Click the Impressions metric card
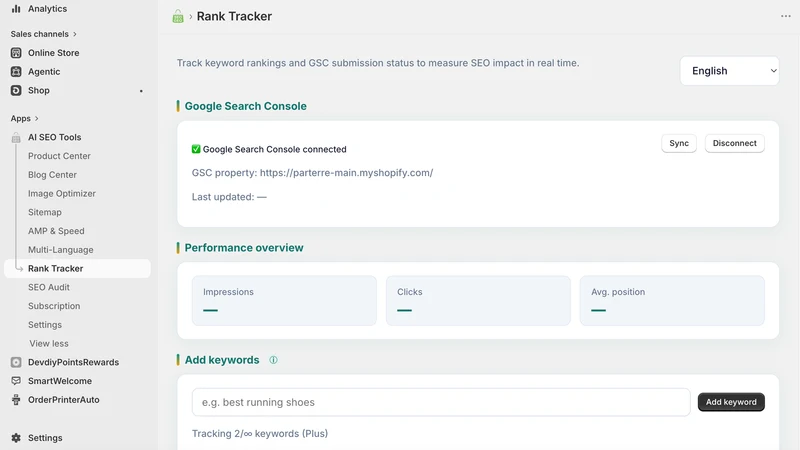 pos(284,301)
